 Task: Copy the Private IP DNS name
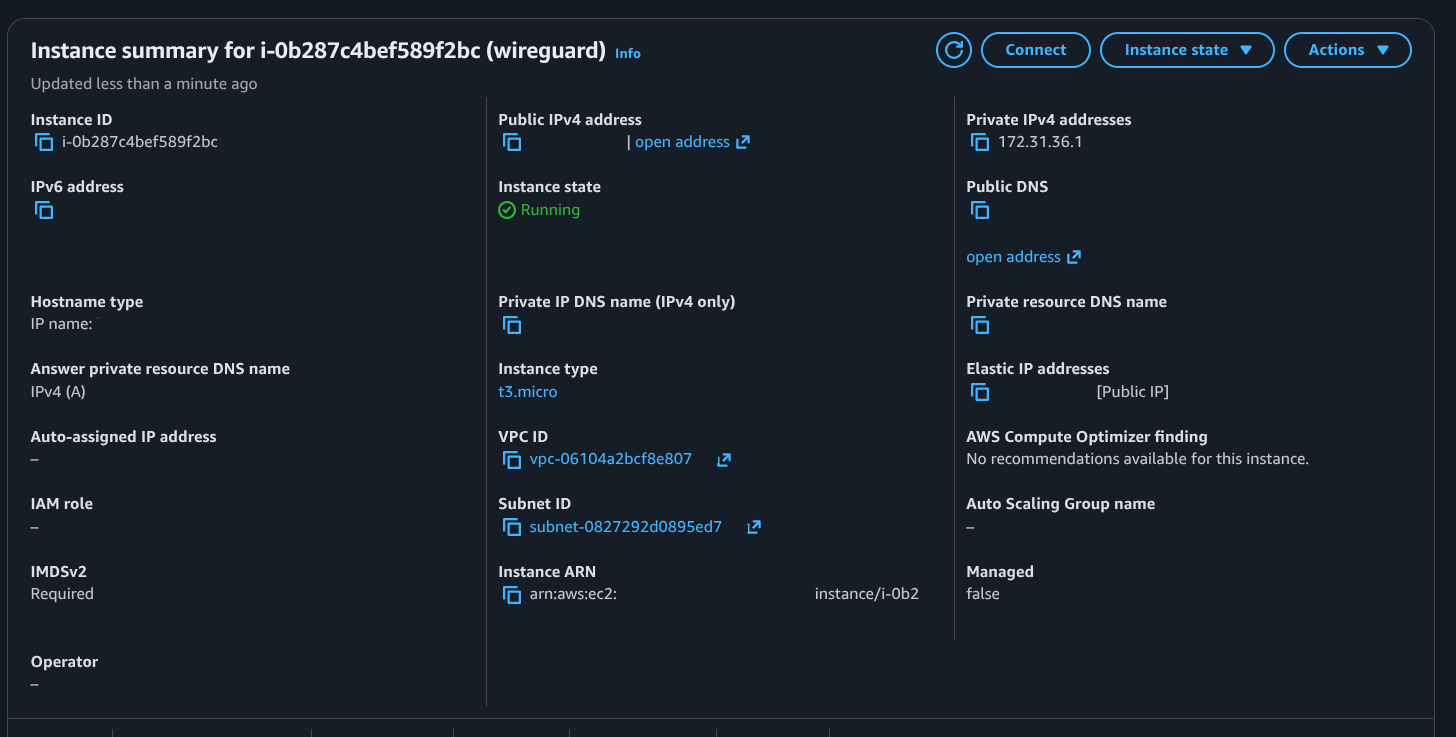[512, 325]
